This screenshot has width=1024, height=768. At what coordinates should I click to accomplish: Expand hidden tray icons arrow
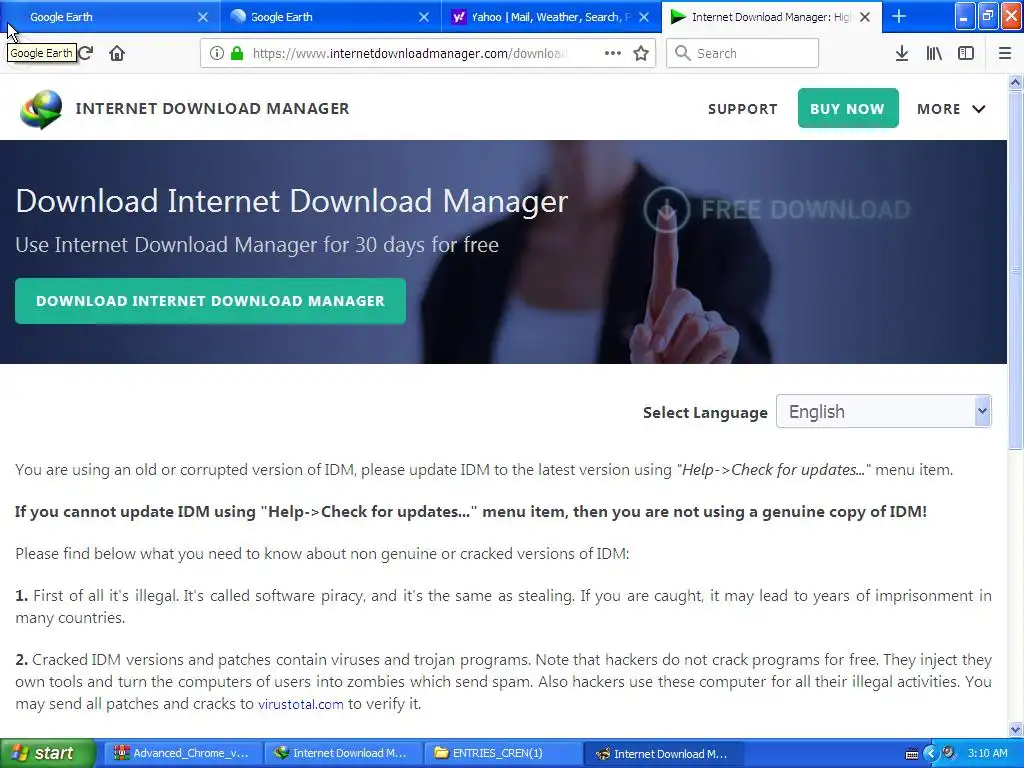click(x=931, y=753)
